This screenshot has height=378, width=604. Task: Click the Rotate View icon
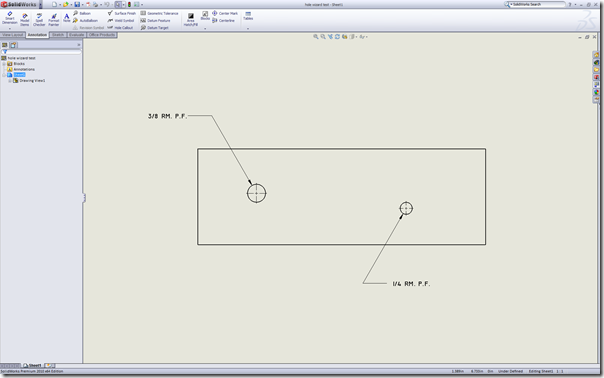(x=337, y=37)
